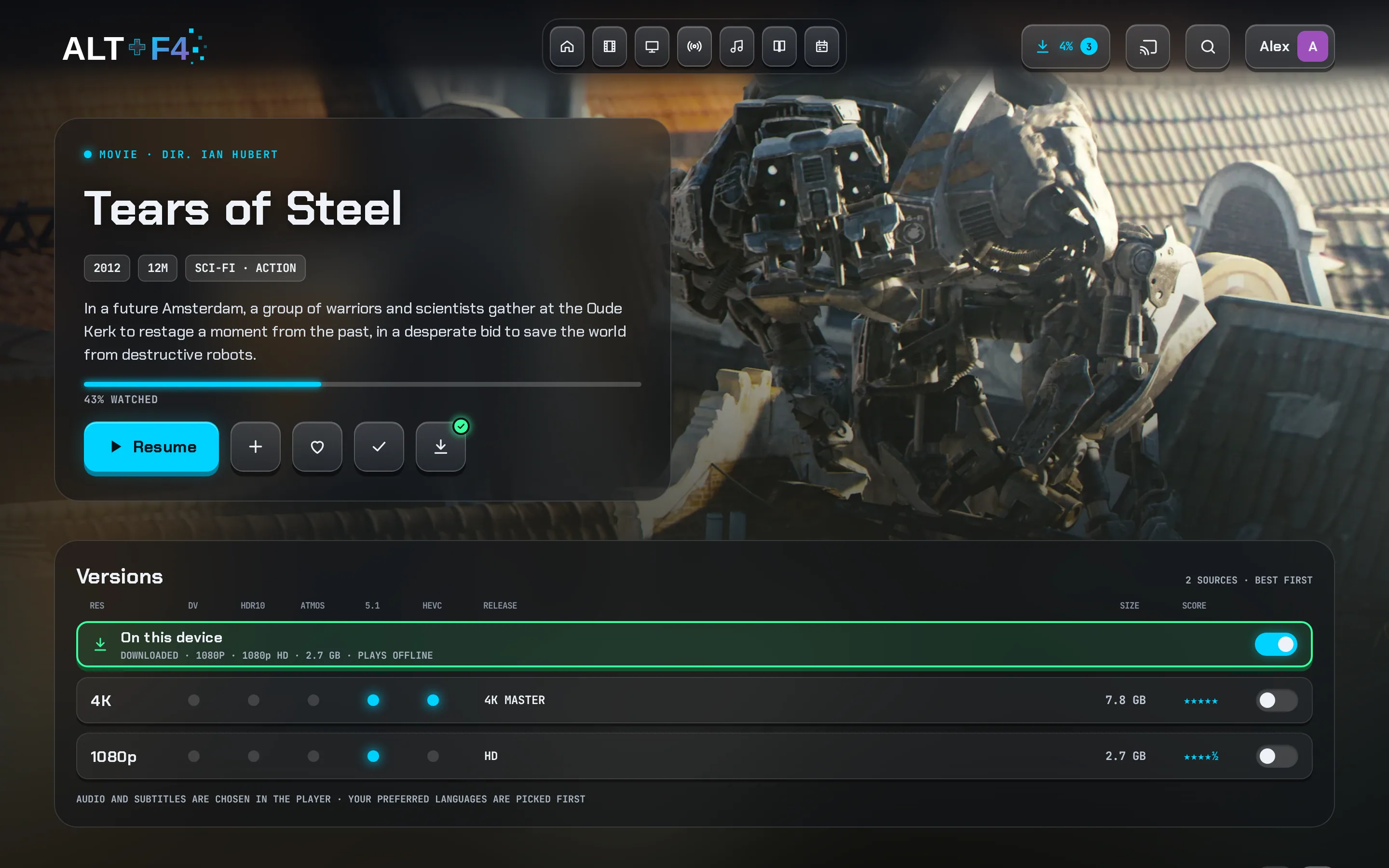Screen dimensions: 1389x868
Task: Favorite the movie with heart icon
Action: click(x=317, y=447)
